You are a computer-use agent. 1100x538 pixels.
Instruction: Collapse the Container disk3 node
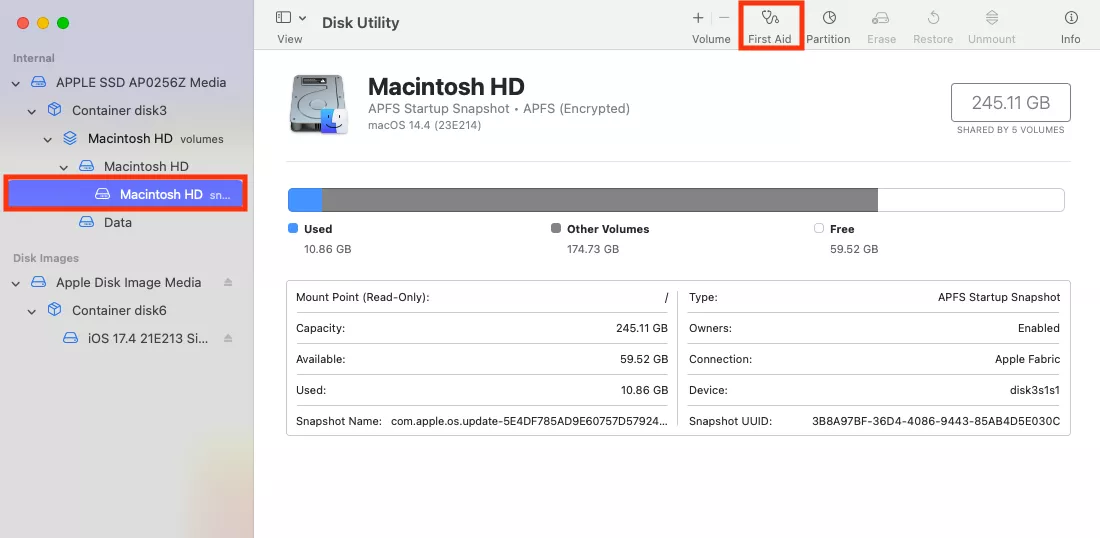pyautogui.click(x=32, y=111)
